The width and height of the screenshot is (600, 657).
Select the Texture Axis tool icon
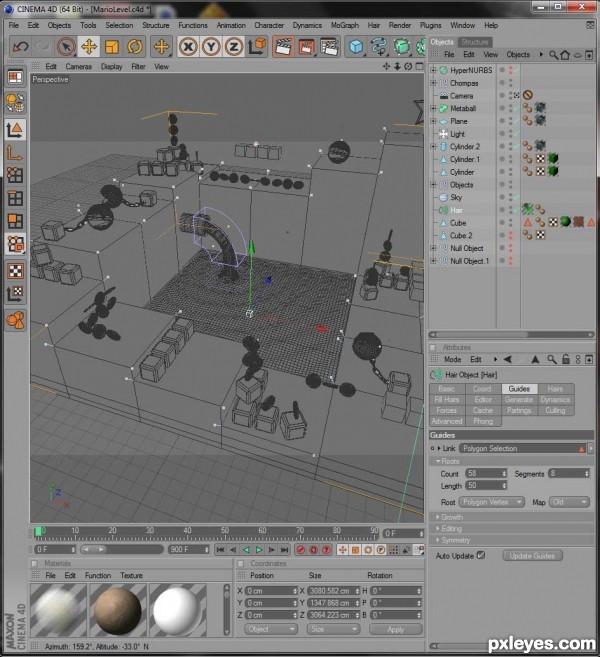pyautogui.click(x=16, y=294)
